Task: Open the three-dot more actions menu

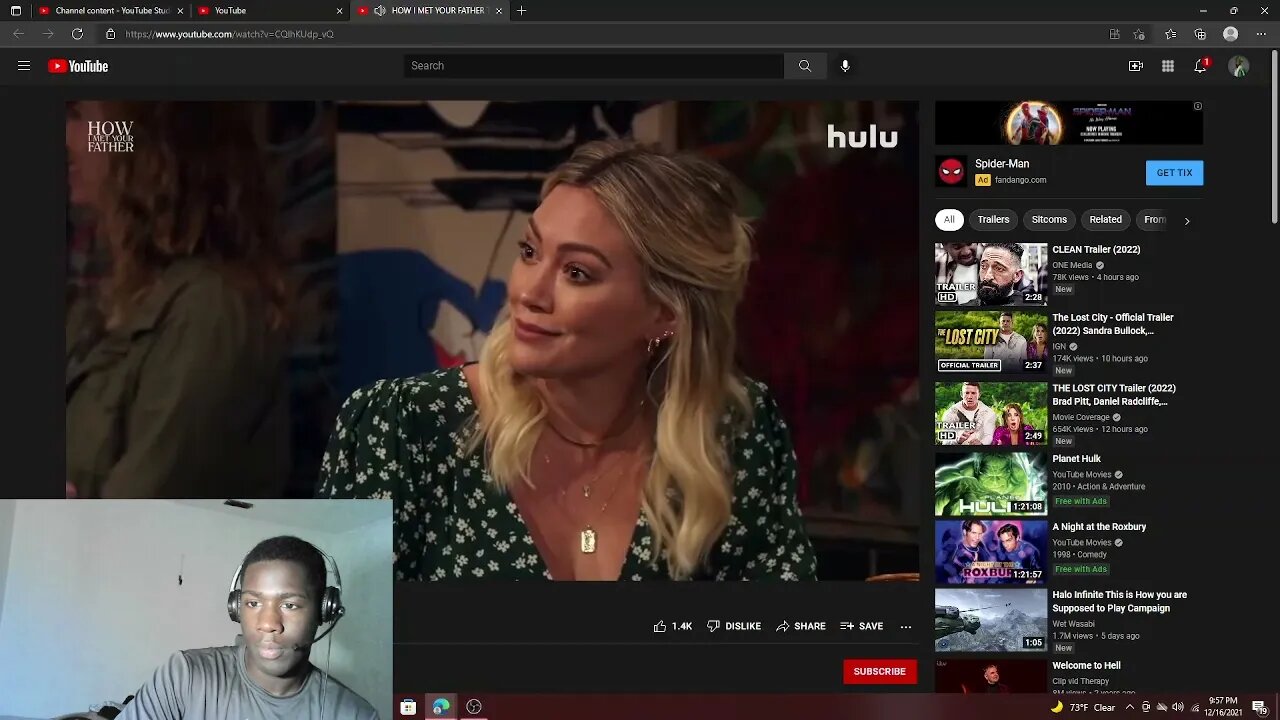Action: [x=906, y=627]
